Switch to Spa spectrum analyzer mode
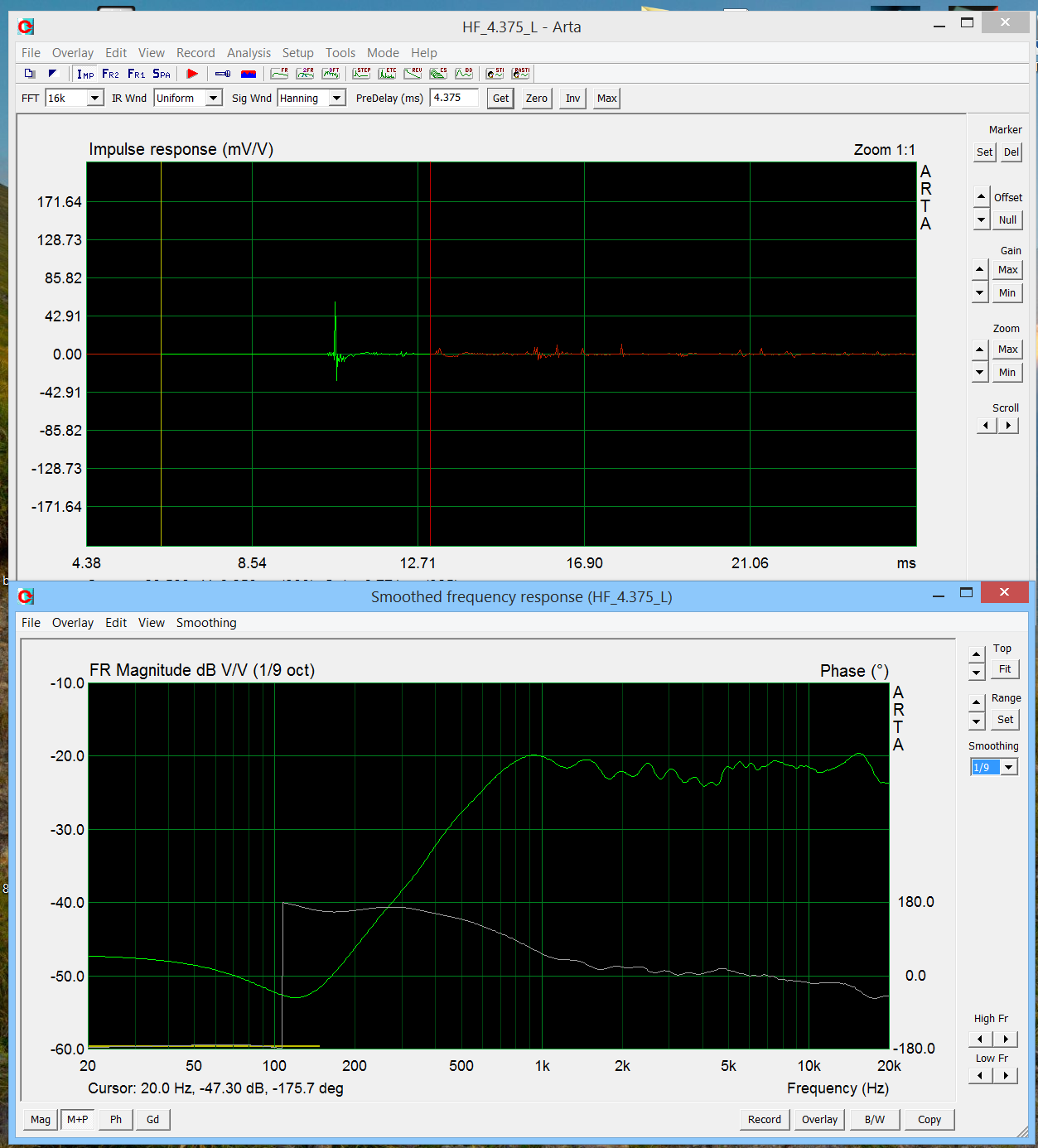1038x1148 pixels. 162,74
